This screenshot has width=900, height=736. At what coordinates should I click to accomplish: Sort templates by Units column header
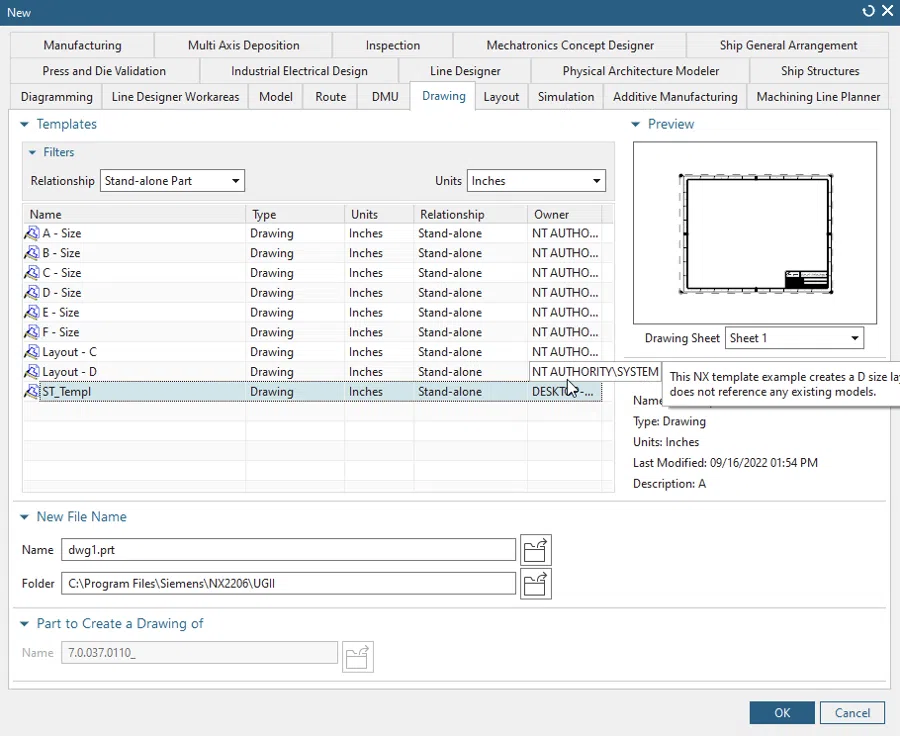379,214
